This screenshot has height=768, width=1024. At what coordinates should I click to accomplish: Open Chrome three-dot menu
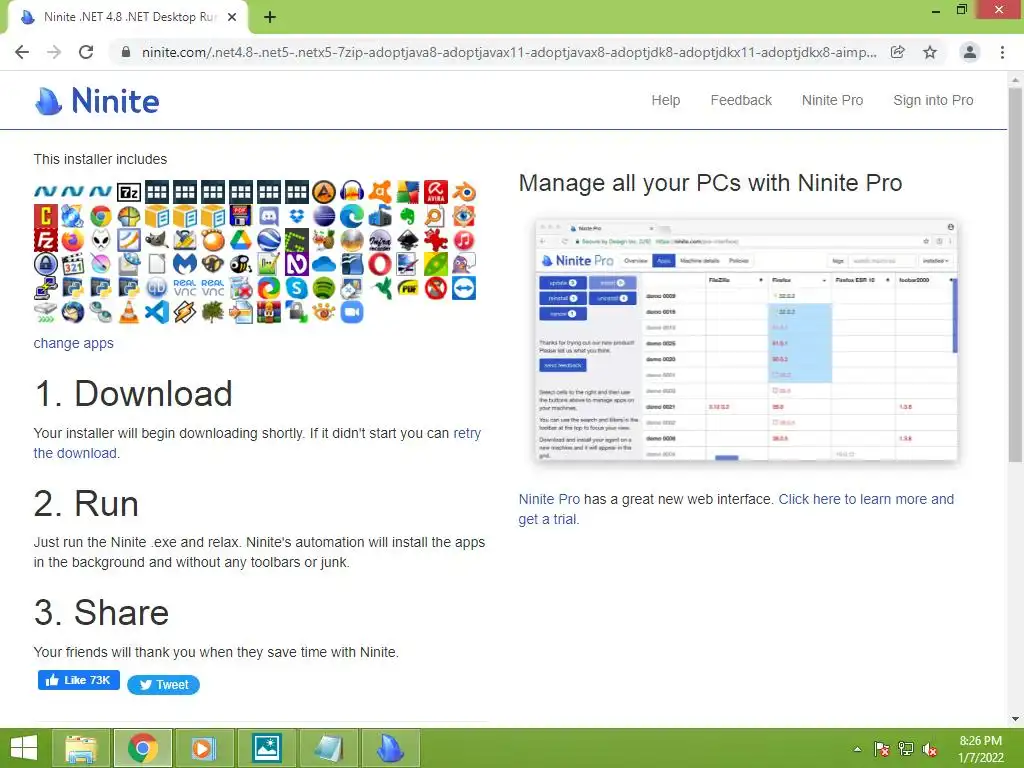coord(1002,52)
